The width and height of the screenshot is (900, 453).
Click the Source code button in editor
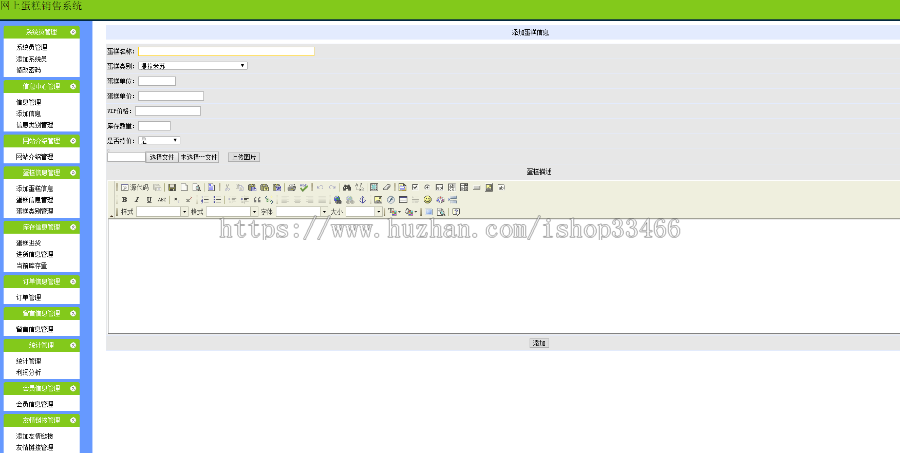(135, 187)
